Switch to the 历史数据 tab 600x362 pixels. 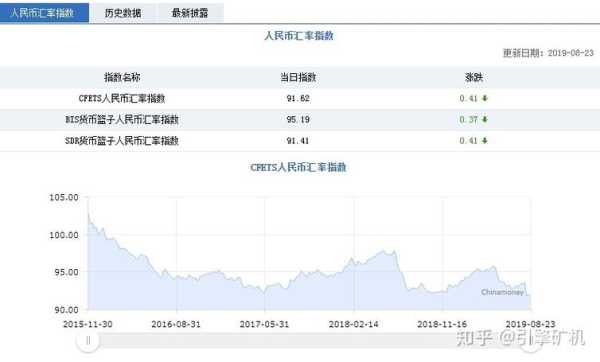(123, 13)
